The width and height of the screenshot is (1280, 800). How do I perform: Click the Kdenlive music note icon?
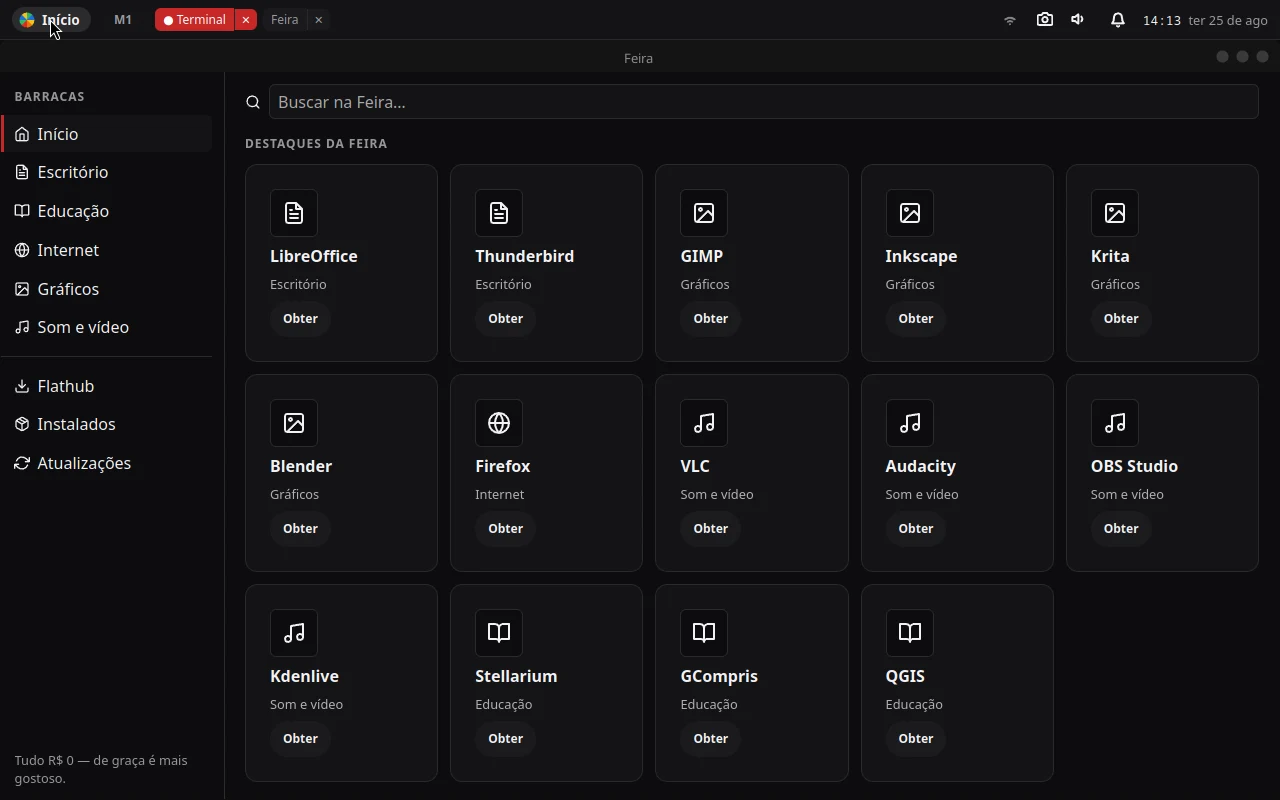pos(294,633)
